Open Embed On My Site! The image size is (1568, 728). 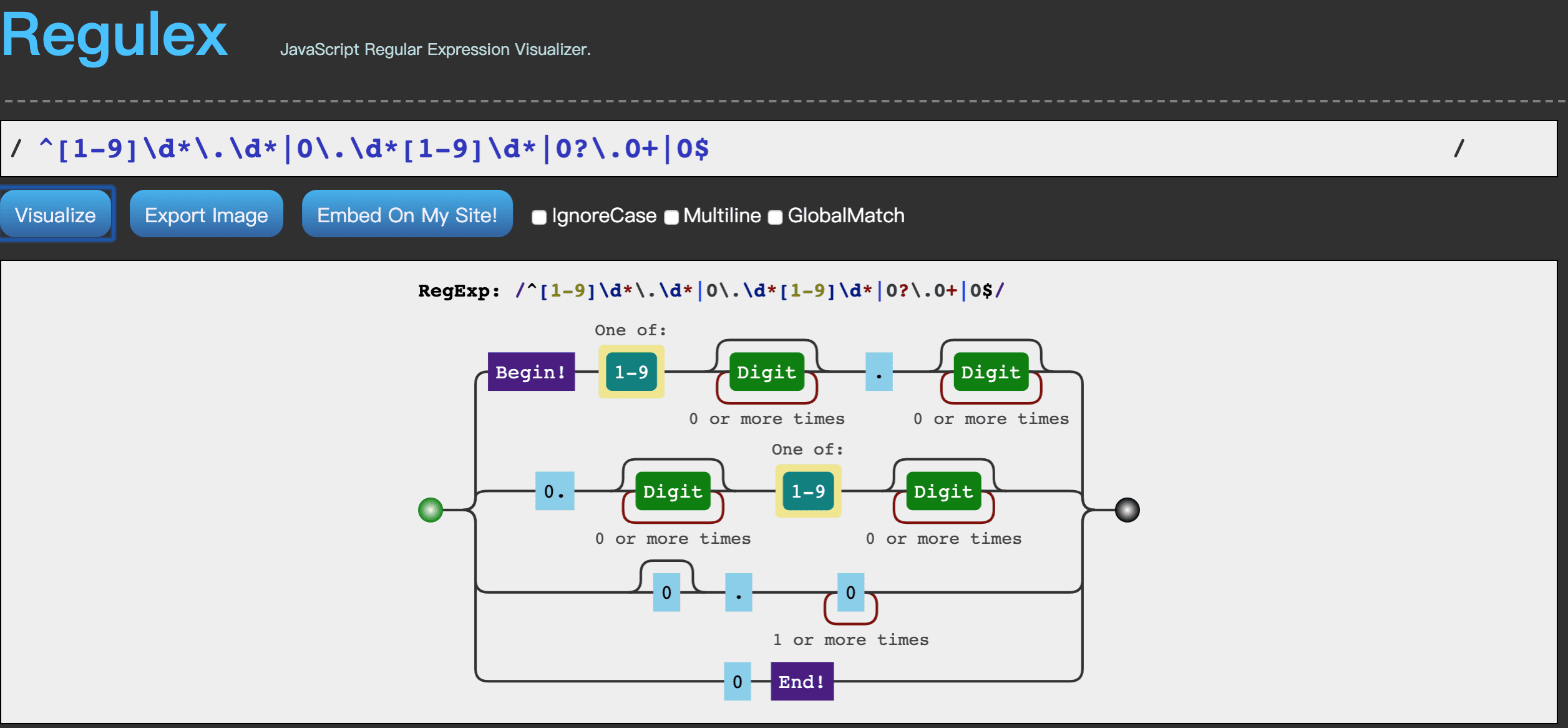(x=407, y=215)
